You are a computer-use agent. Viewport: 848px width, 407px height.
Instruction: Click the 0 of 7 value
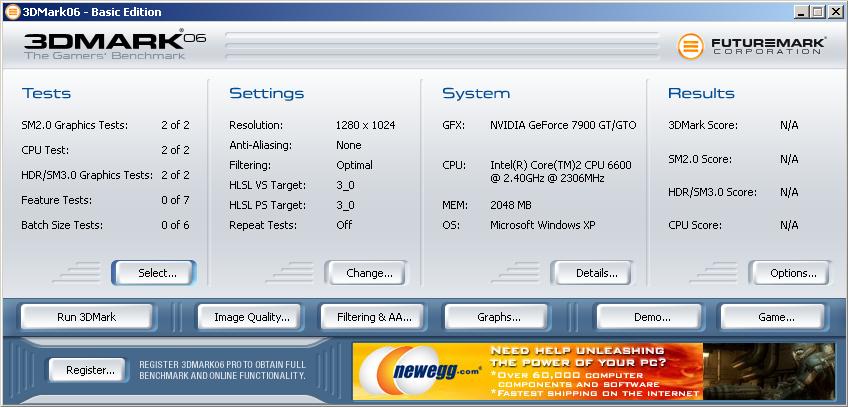coord(175,200)
